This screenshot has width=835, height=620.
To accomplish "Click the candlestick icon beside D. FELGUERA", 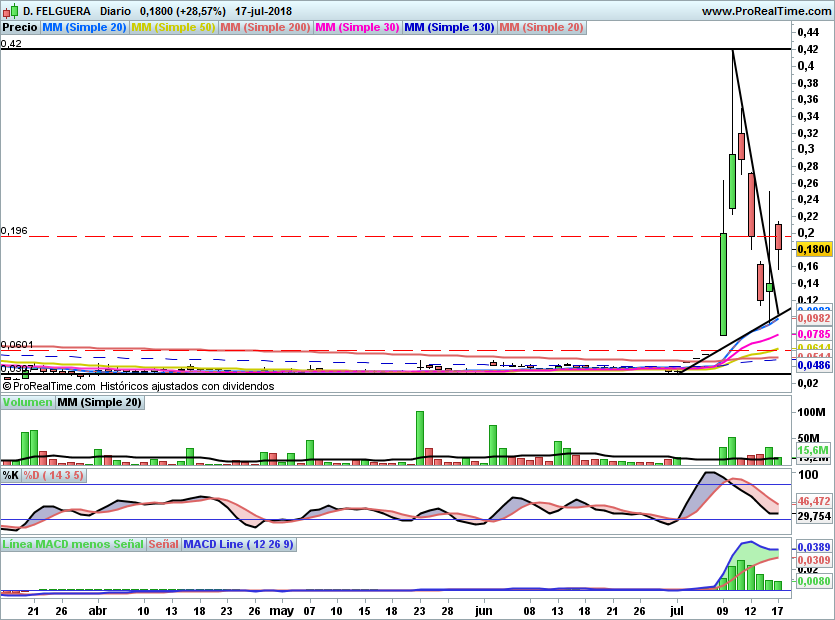I will coord(11,11).
